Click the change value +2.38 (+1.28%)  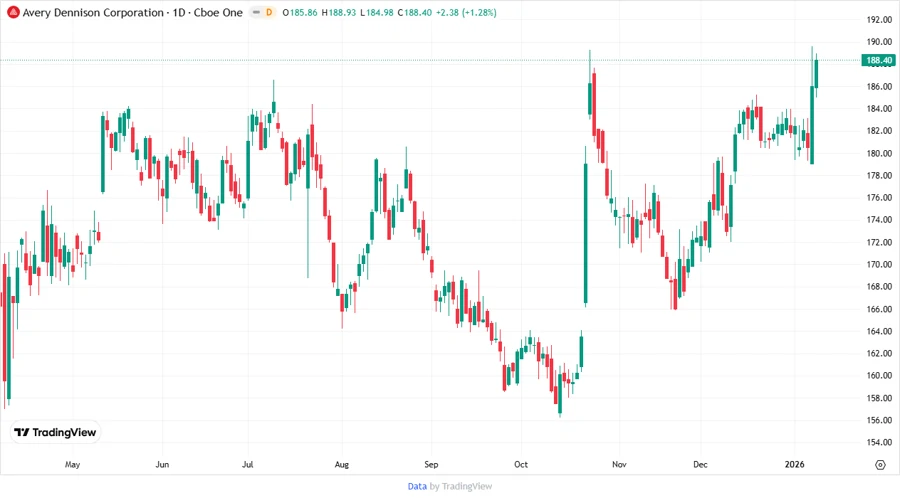click(x=466, y=12)
